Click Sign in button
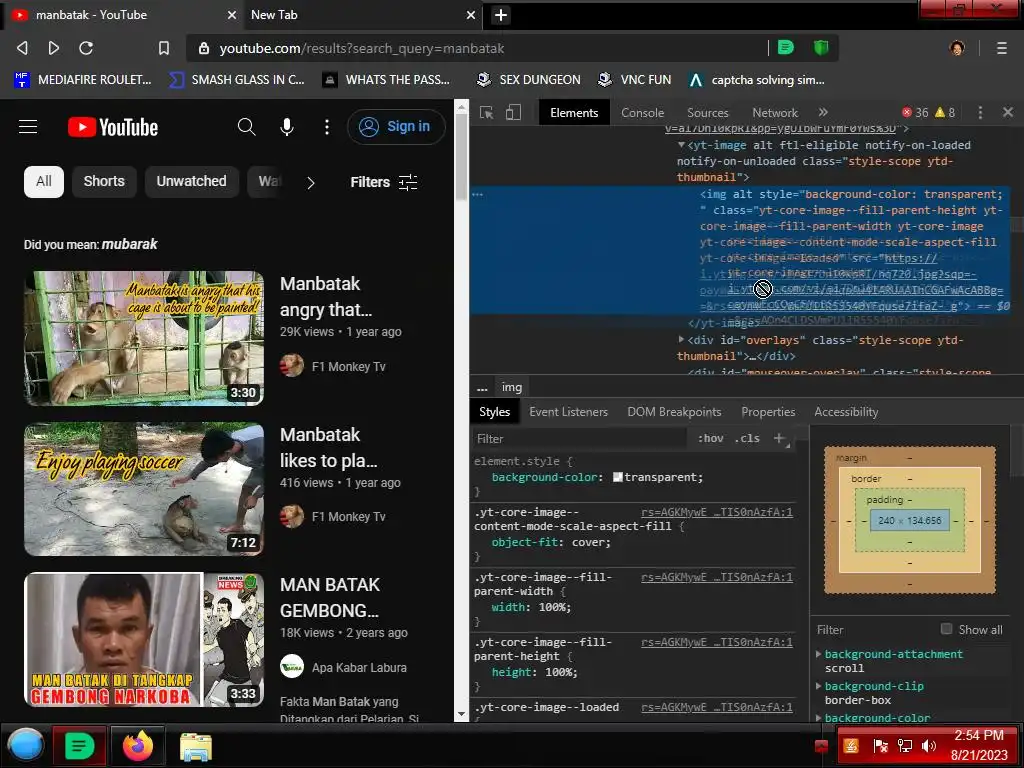The height and width of the screenshot is (768, 1024). click(396, 127)
